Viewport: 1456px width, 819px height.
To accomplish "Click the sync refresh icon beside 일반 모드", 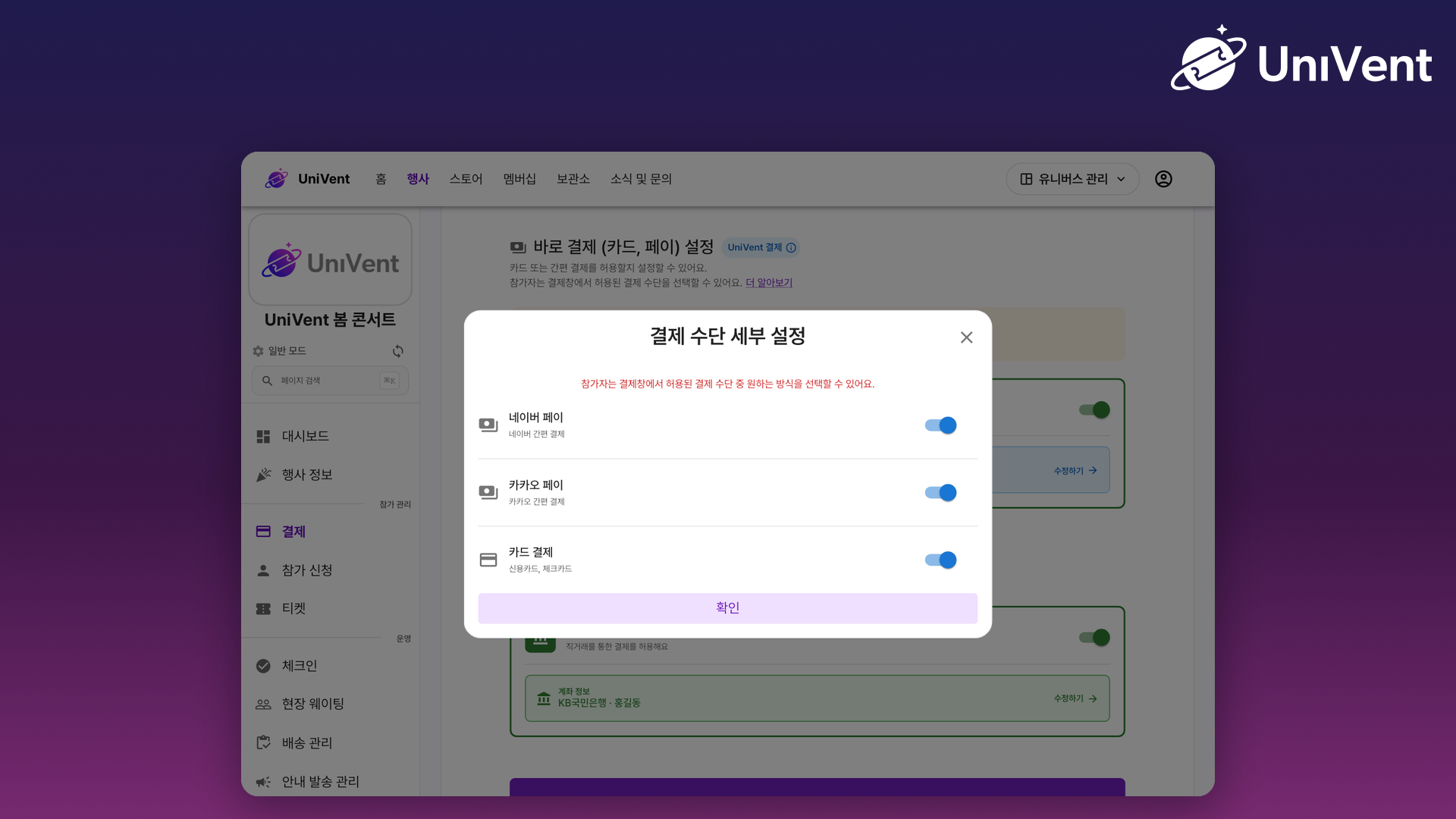I will 398,351.
